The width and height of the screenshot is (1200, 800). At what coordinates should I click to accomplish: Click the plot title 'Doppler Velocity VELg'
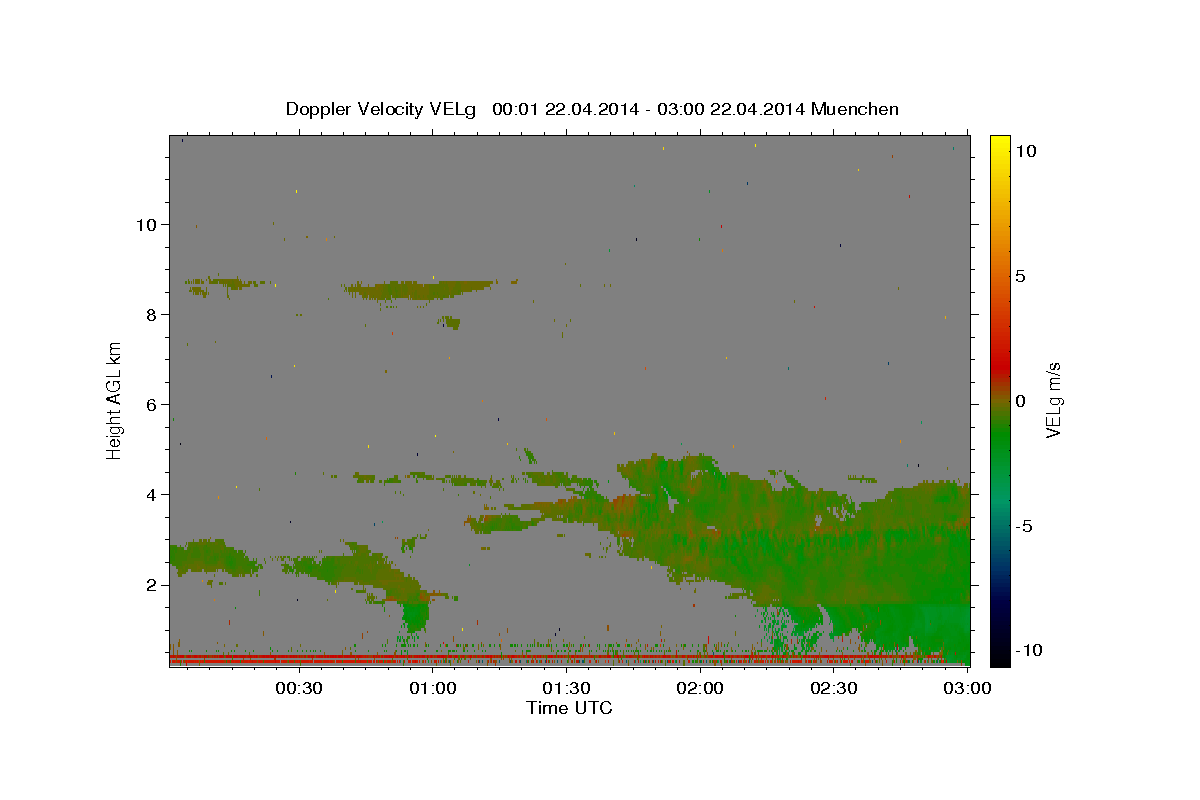(381, 109)
